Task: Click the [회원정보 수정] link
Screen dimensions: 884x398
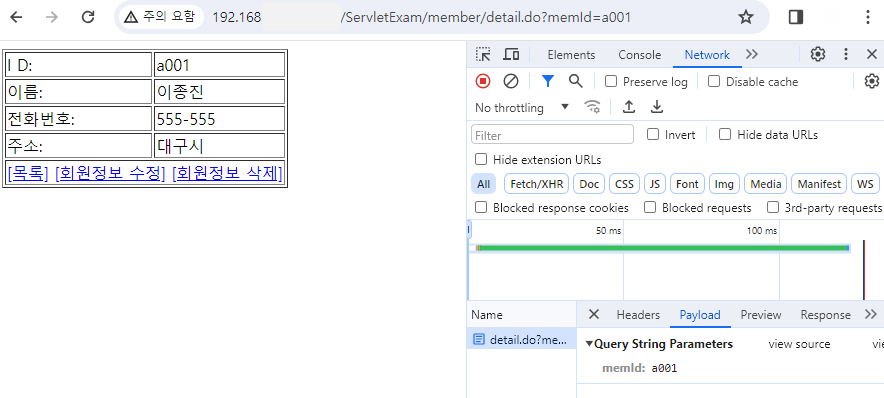Action: (110, 174)
